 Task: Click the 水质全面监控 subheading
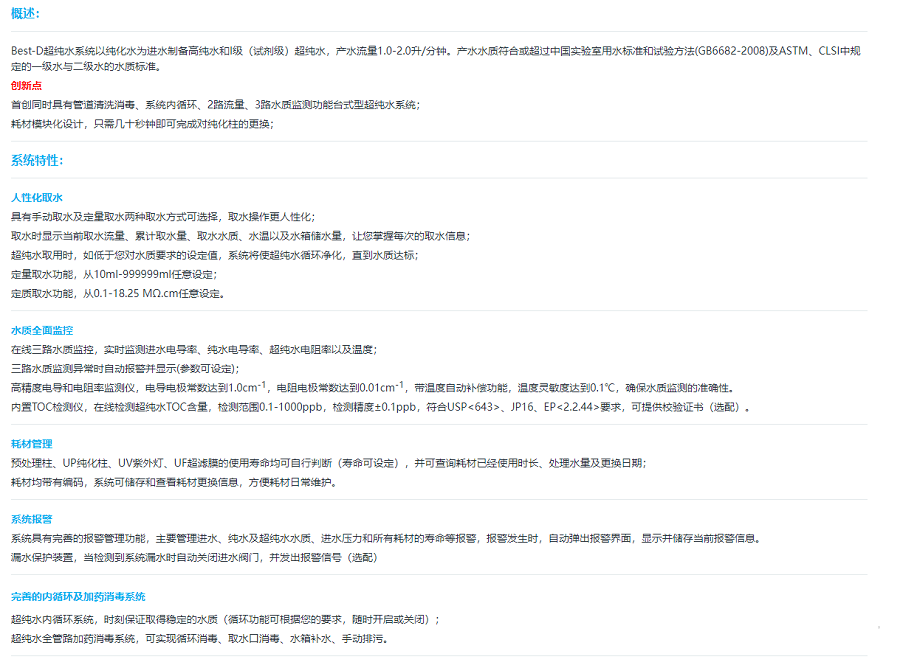[41, 330]
